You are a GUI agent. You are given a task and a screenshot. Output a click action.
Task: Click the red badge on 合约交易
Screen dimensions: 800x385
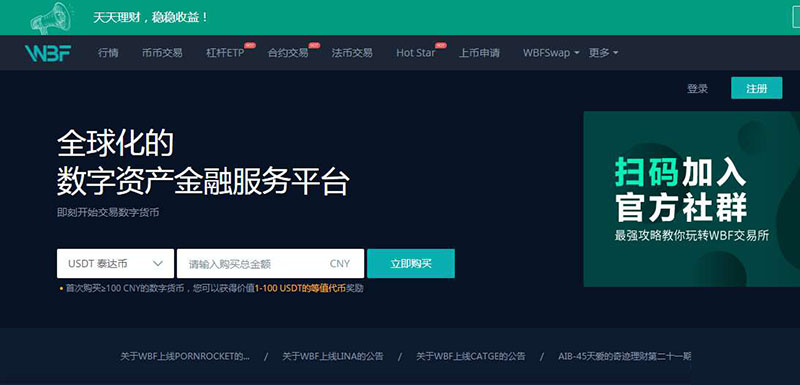(314, 45)
